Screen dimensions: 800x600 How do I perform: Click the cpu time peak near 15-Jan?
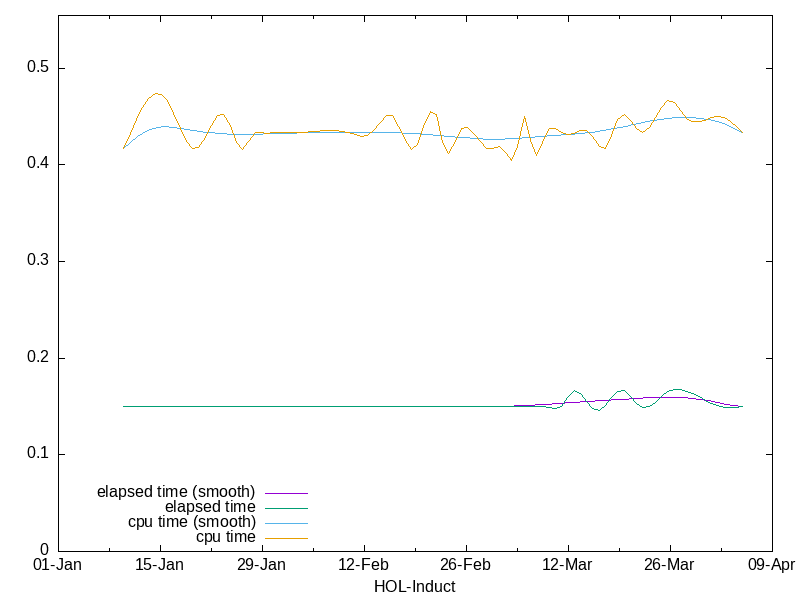[x=156, y=94]
